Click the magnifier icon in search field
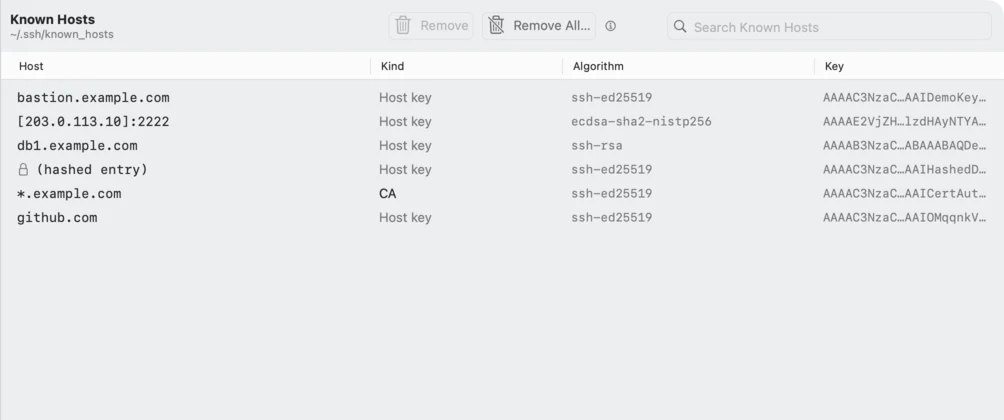The height and width of the screenshot is (420, 1004). (680, 27)
